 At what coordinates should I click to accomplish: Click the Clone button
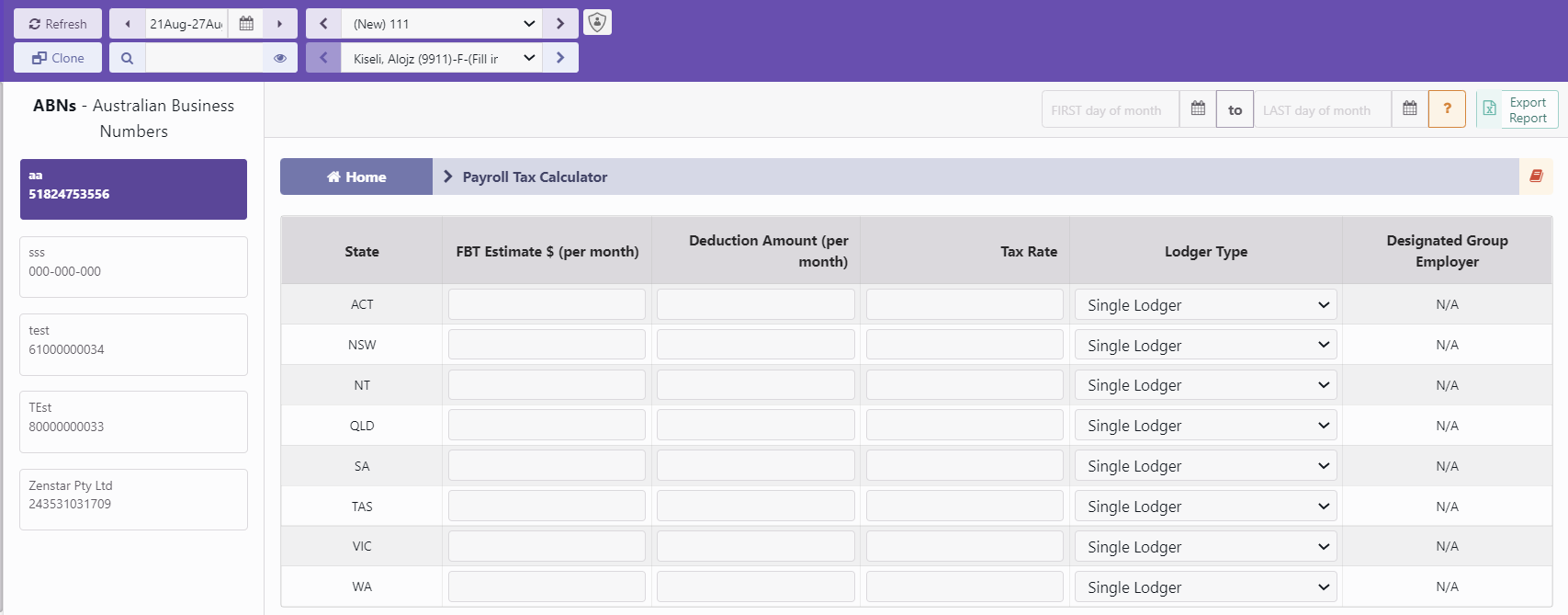[x=58, y=58]
